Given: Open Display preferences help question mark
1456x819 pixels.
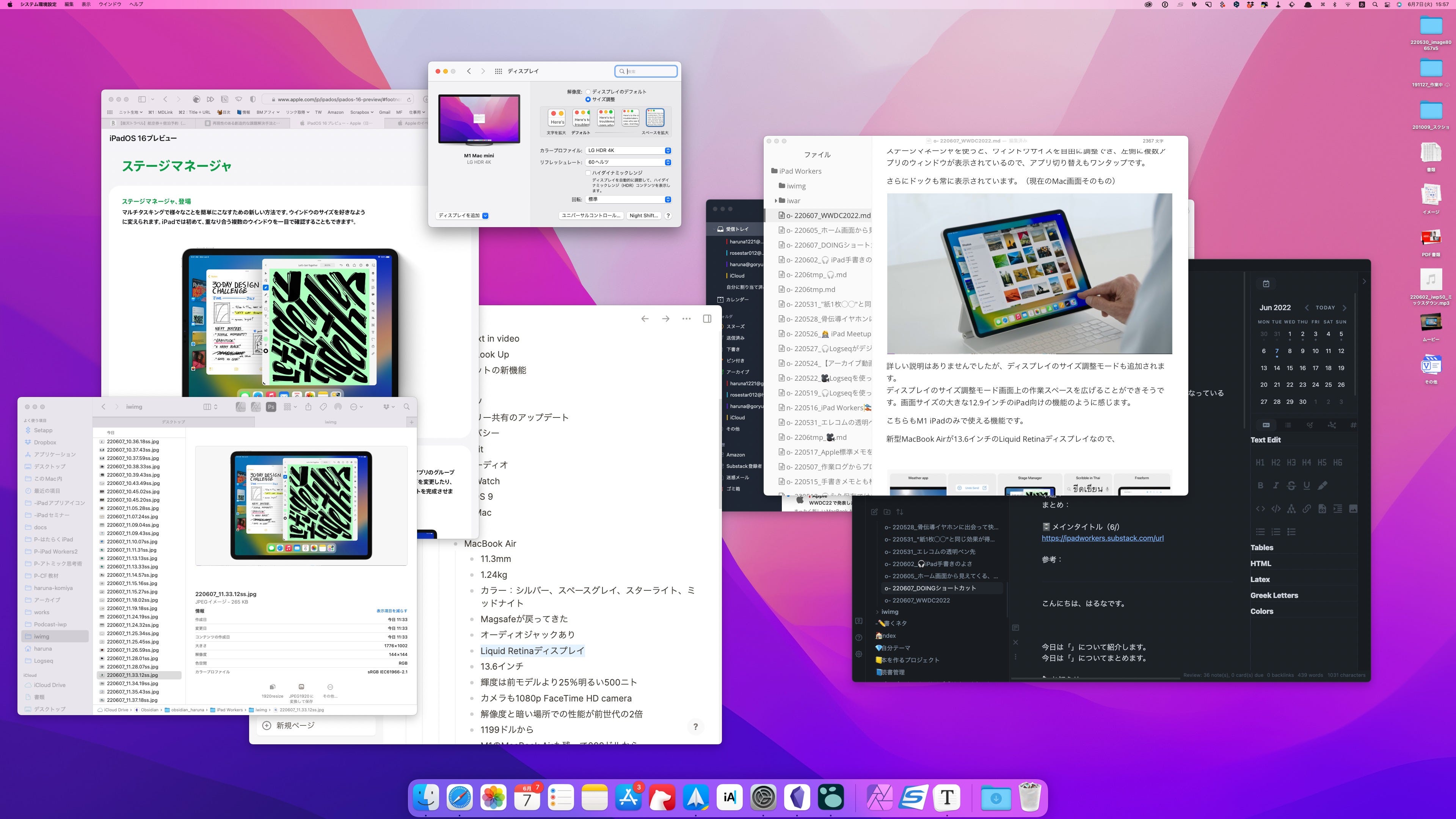Looking at the screenshot, I should (668, 215).
